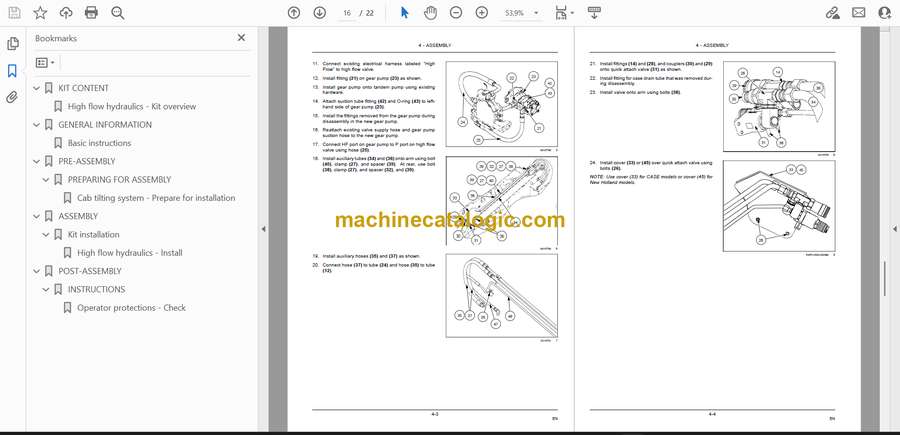Collapse the Kit installation bookmark

point(46,235)
